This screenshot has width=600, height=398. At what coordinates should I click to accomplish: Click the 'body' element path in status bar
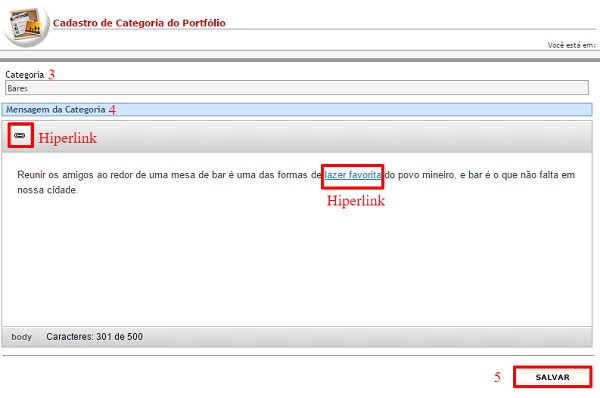pyautogui.click(x=21, y=337)
